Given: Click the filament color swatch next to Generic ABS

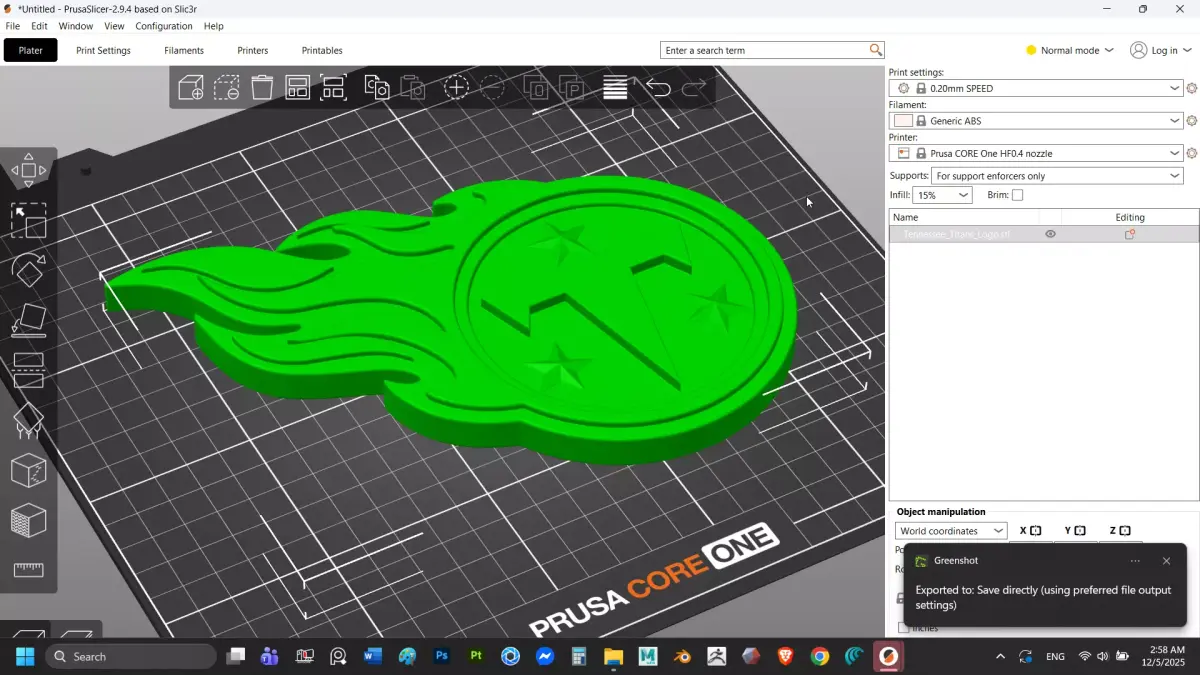Looking at the screenshot, I should point(904,121).
